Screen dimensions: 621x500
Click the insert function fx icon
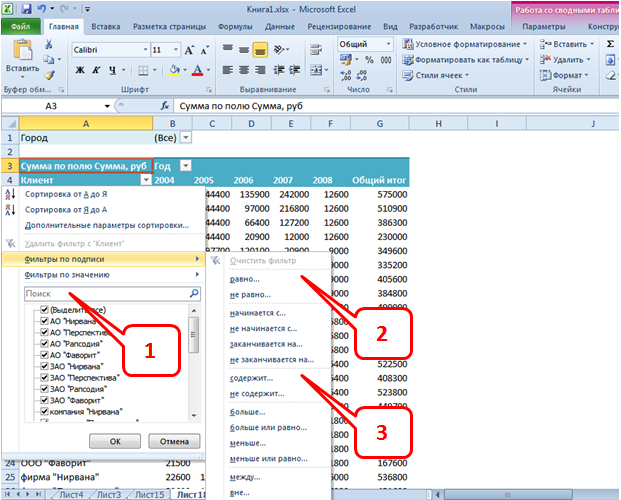(165, 105)
